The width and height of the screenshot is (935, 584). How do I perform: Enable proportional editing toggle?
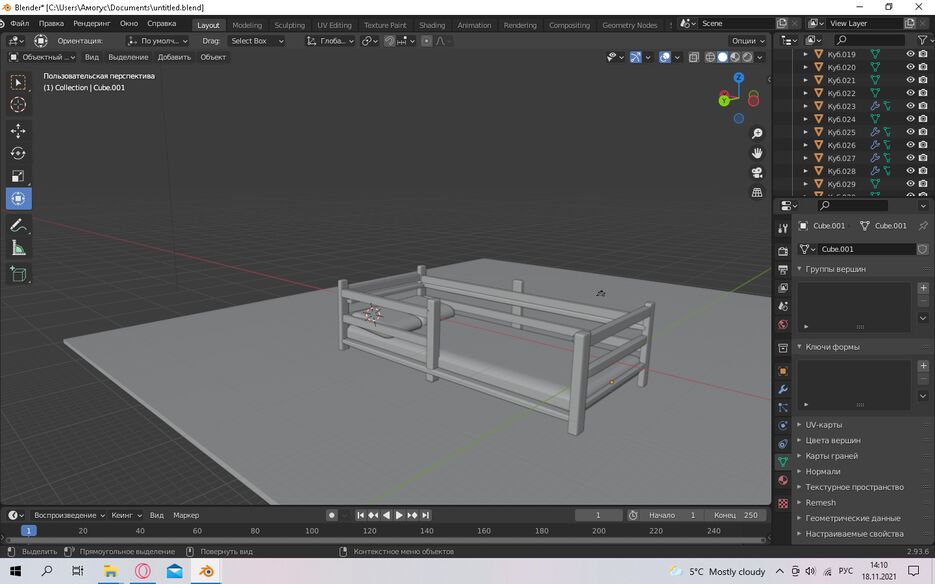coord(426,41)
